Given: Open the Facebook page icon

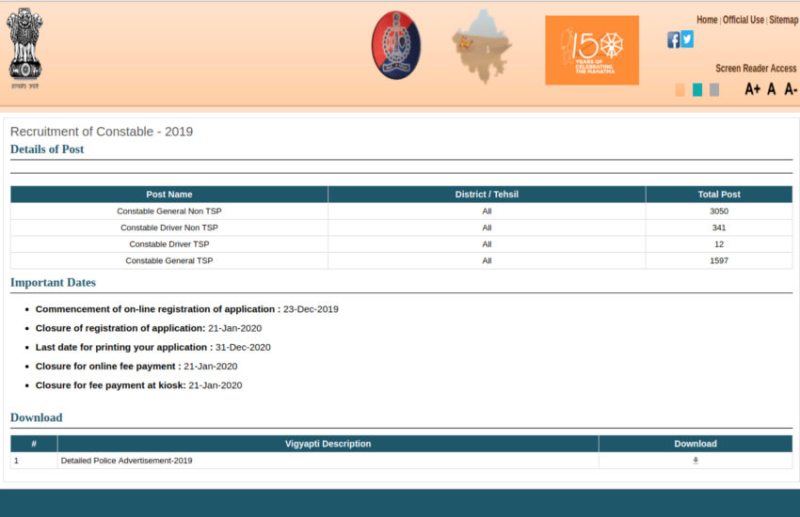Looking at the screenshot, I should (674, 40).
